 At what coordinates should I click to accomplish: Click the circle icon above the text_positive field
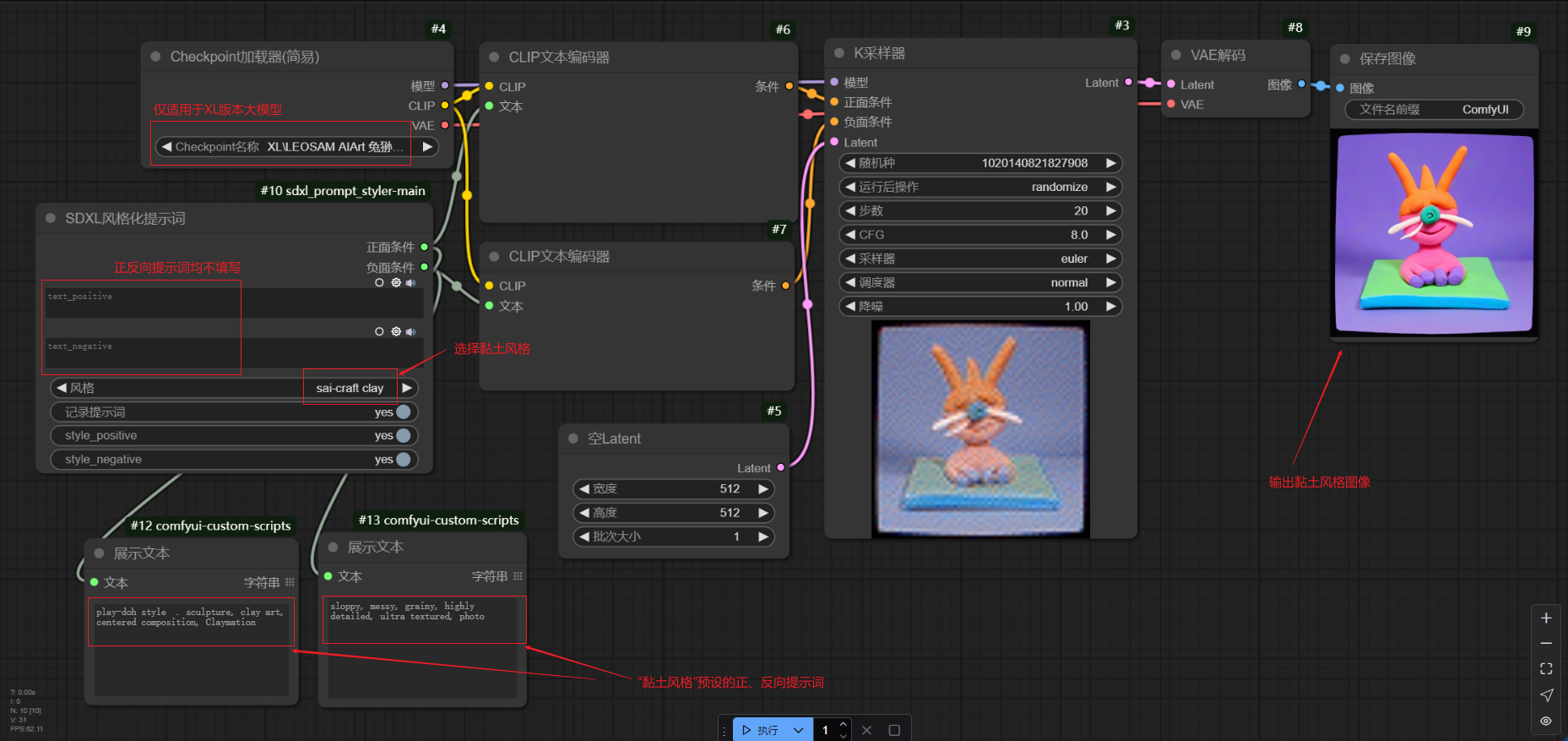379,283
